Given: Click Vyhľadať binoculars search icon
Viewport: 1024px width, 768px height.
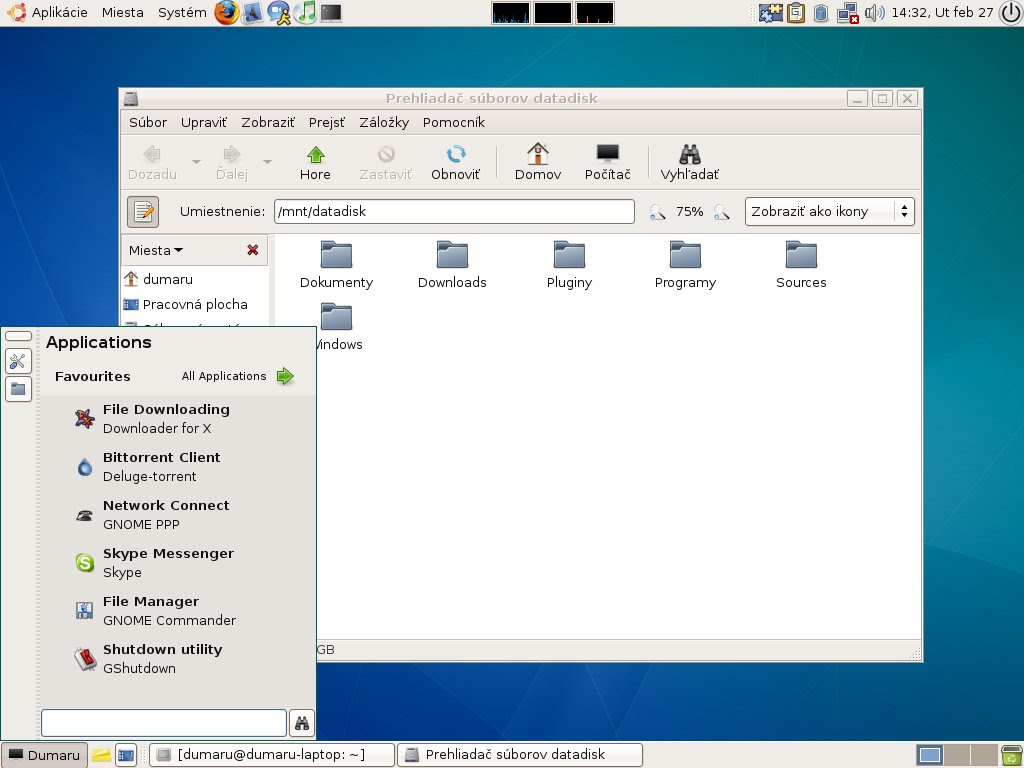Looking at the screenshot, I should coord(690,163).
